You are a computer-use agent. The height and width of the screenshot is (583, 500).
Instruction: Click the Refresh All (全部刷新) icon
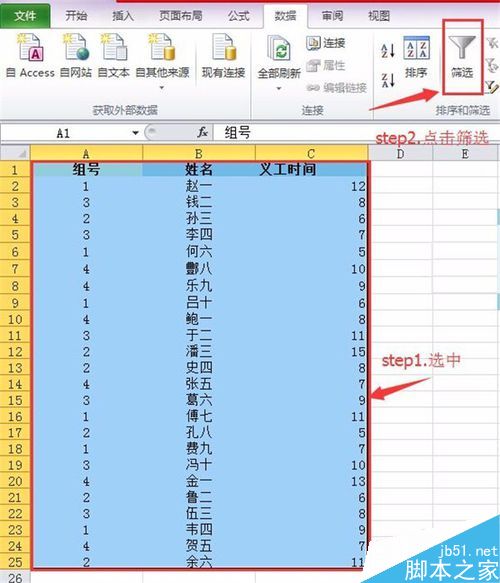point(279,49)
